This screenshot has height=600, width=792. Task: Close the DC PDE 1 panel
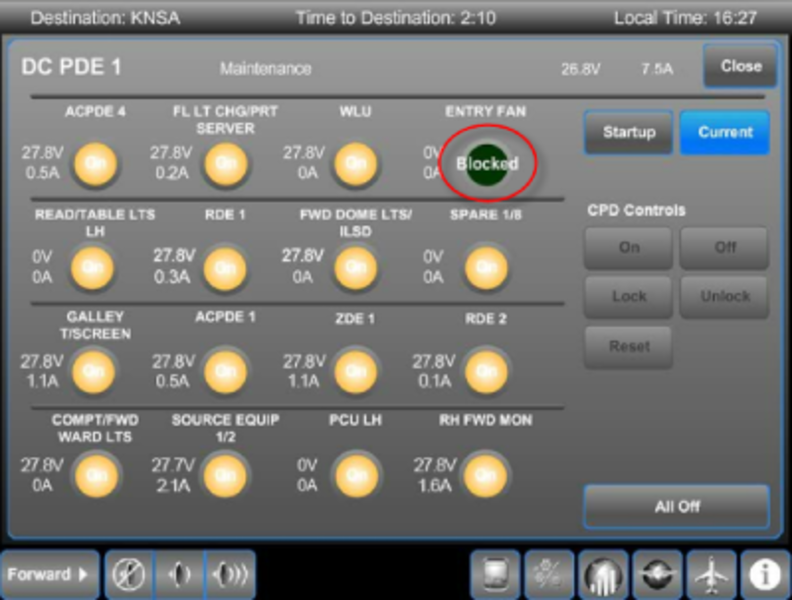(741, 66)
